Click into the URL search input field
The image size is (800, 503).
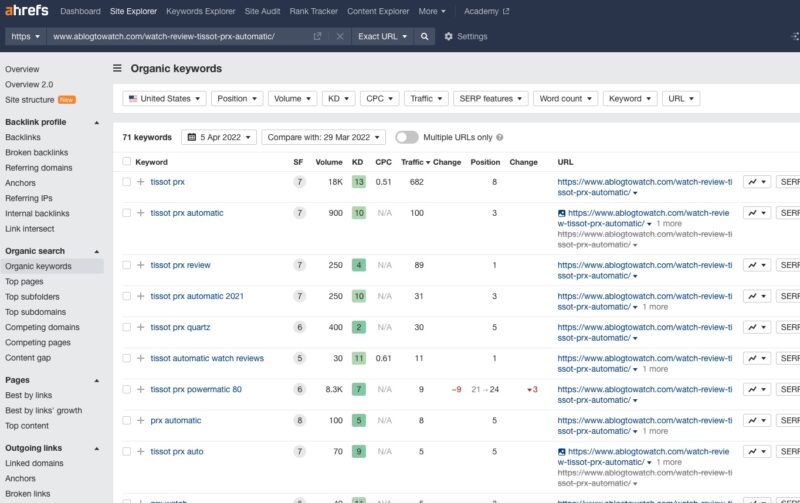[179, 36]
